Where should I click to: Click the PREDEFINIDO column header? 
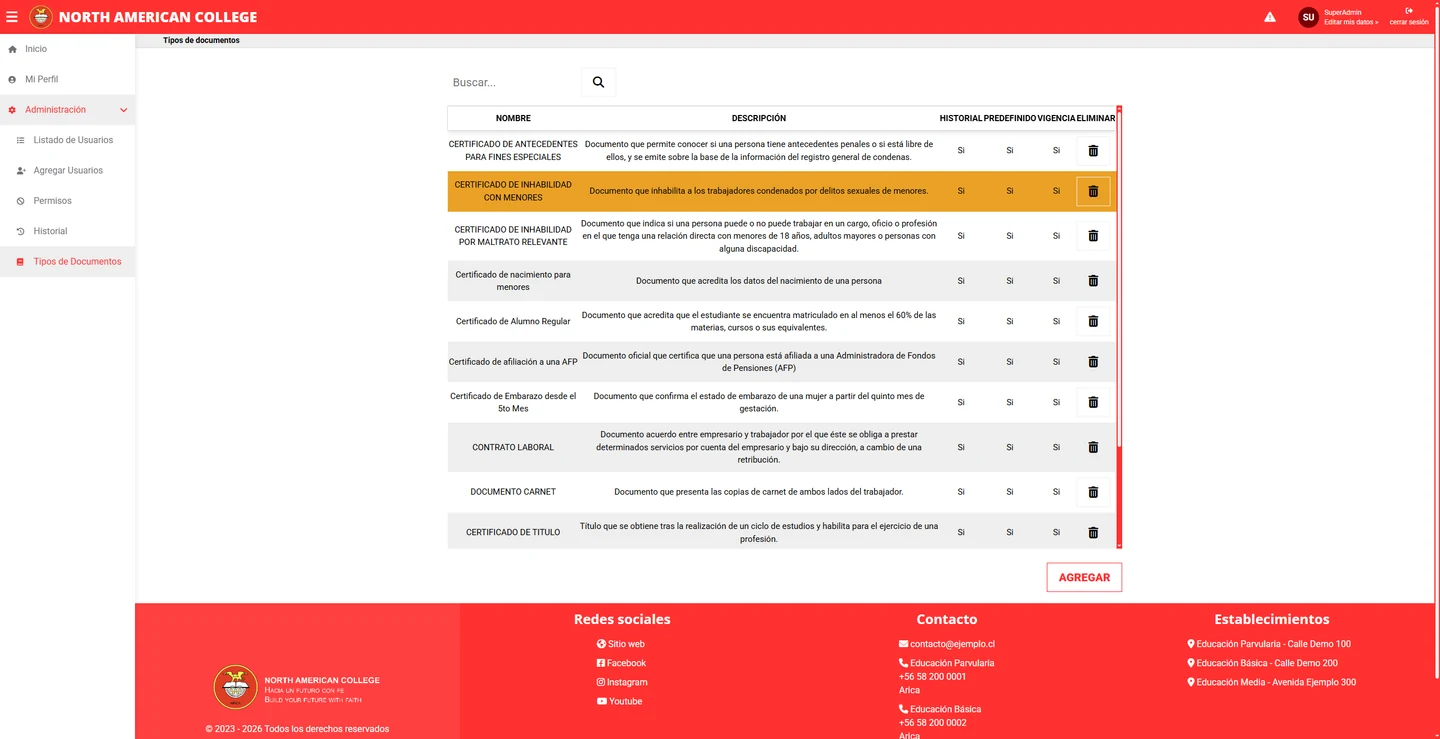(x=1010, y=118)
